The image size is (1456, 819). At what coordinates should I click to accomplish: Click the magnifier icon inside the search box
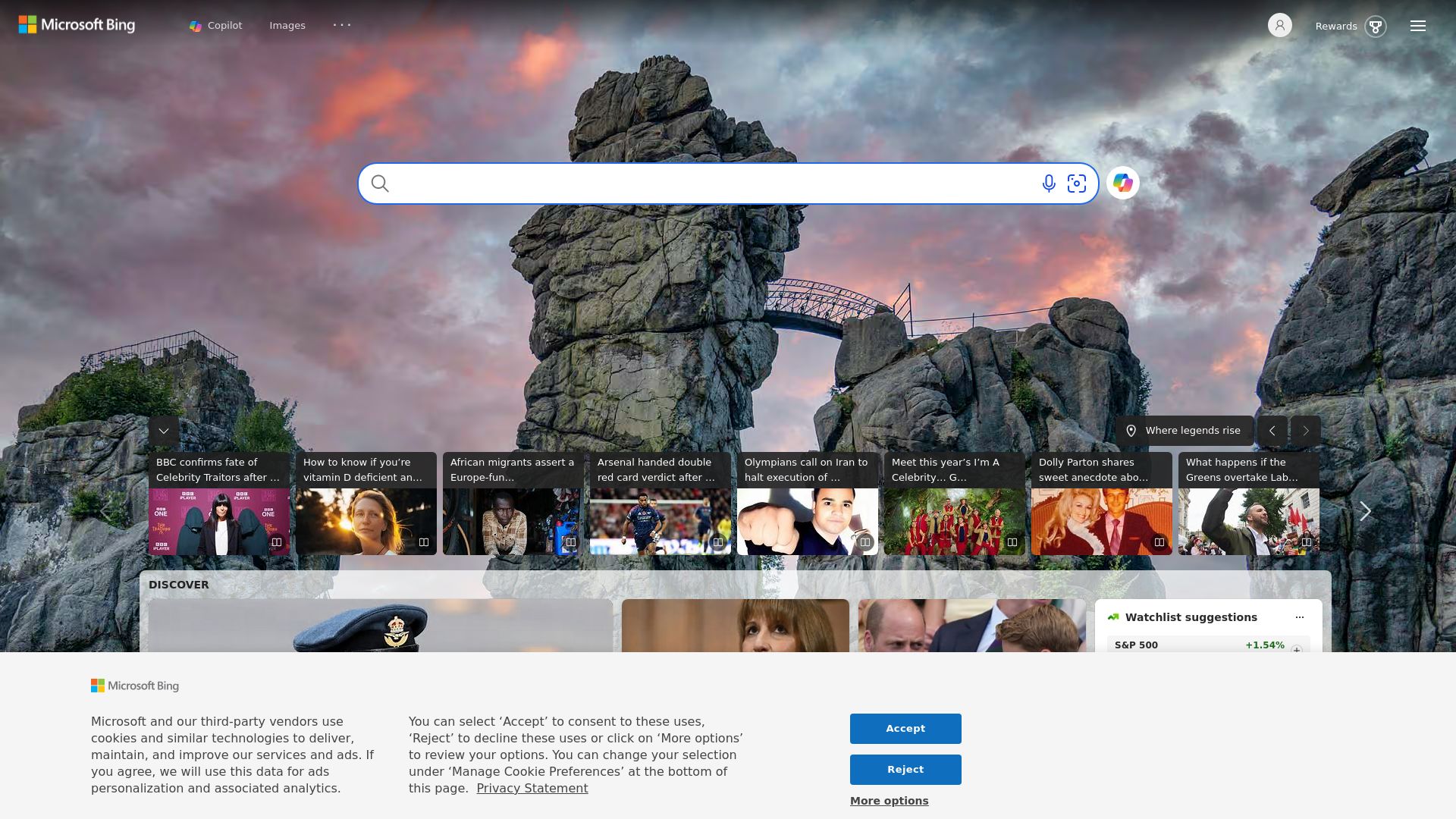click(x=380, y=183)
